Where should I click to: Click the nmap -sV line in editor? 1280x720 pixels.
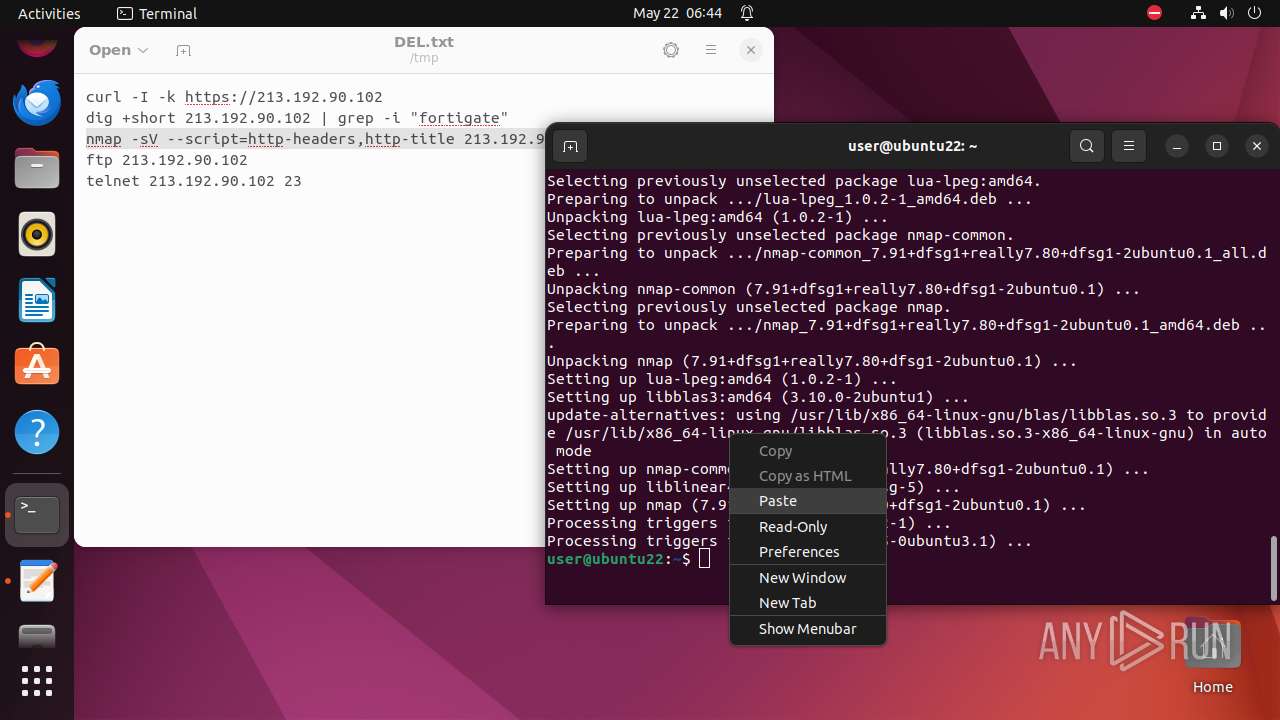click(315, 139)
